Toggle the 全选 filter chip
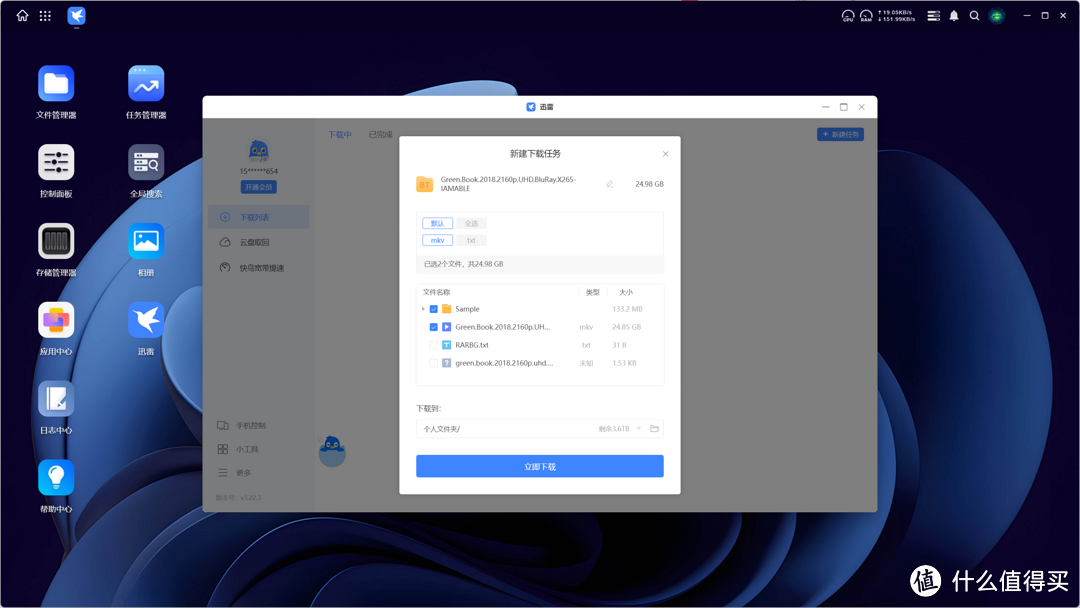 (471, 223)
